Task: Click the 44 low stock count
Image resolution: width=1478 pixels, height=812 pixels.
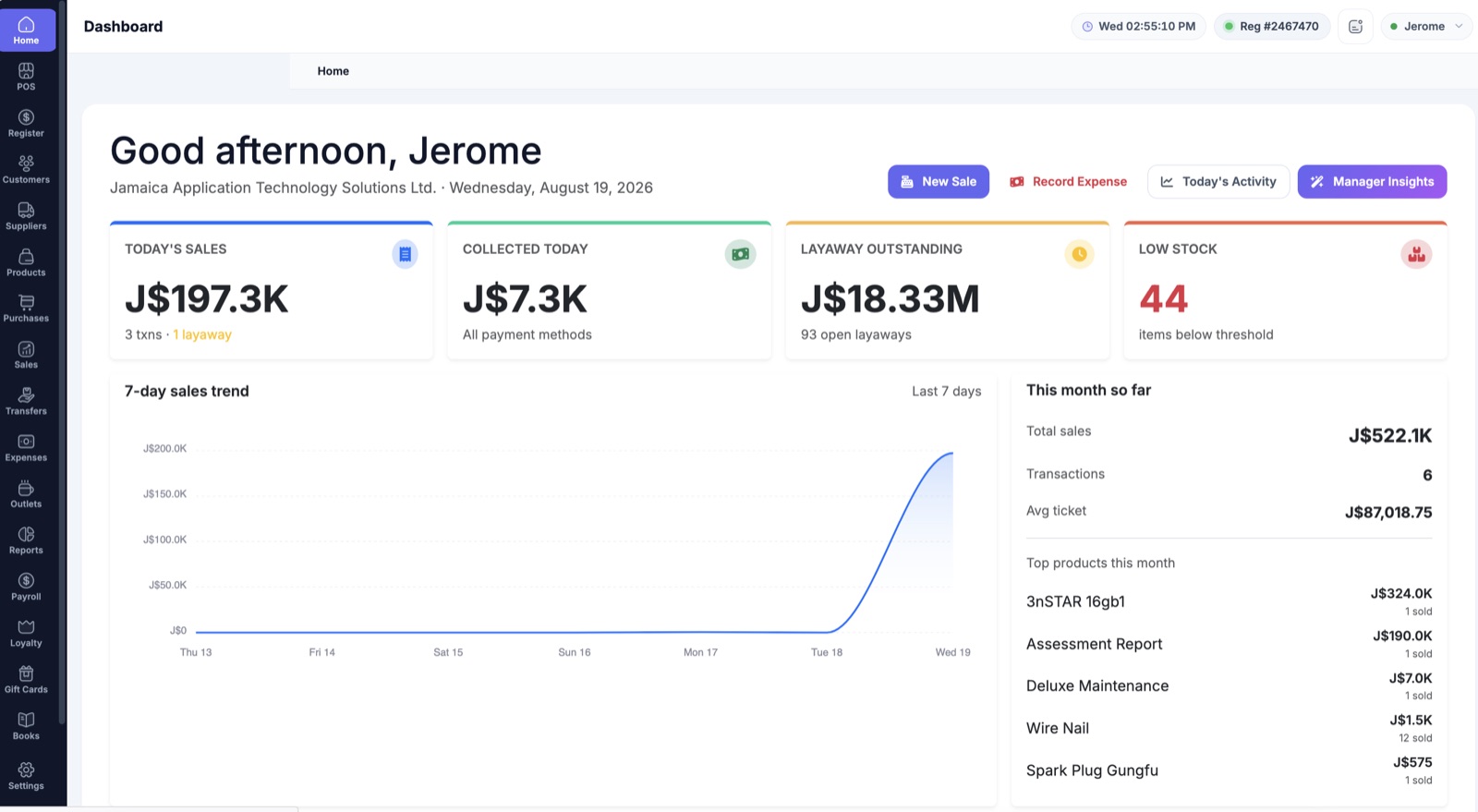Action: [x=1164, y=298]
